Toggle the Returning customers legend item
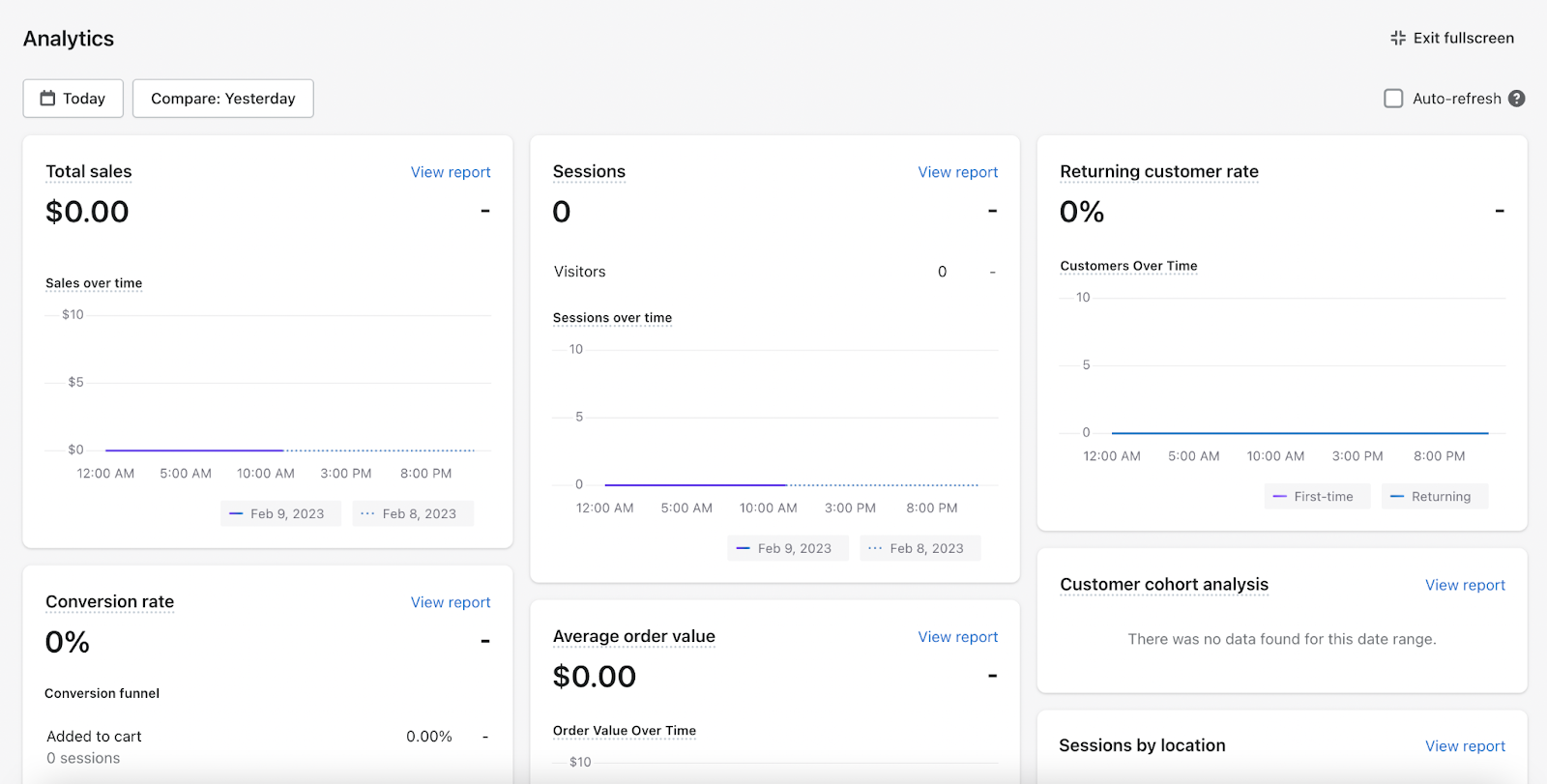This screenshot has height=784, width=1547. (x=1434, y=497)
